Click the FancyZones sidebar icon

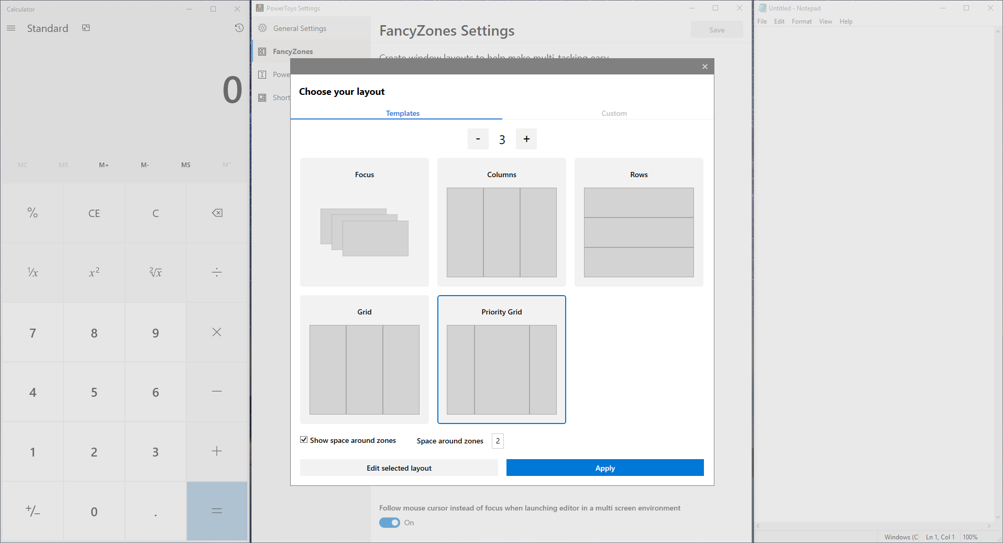[x=262, y=51]
